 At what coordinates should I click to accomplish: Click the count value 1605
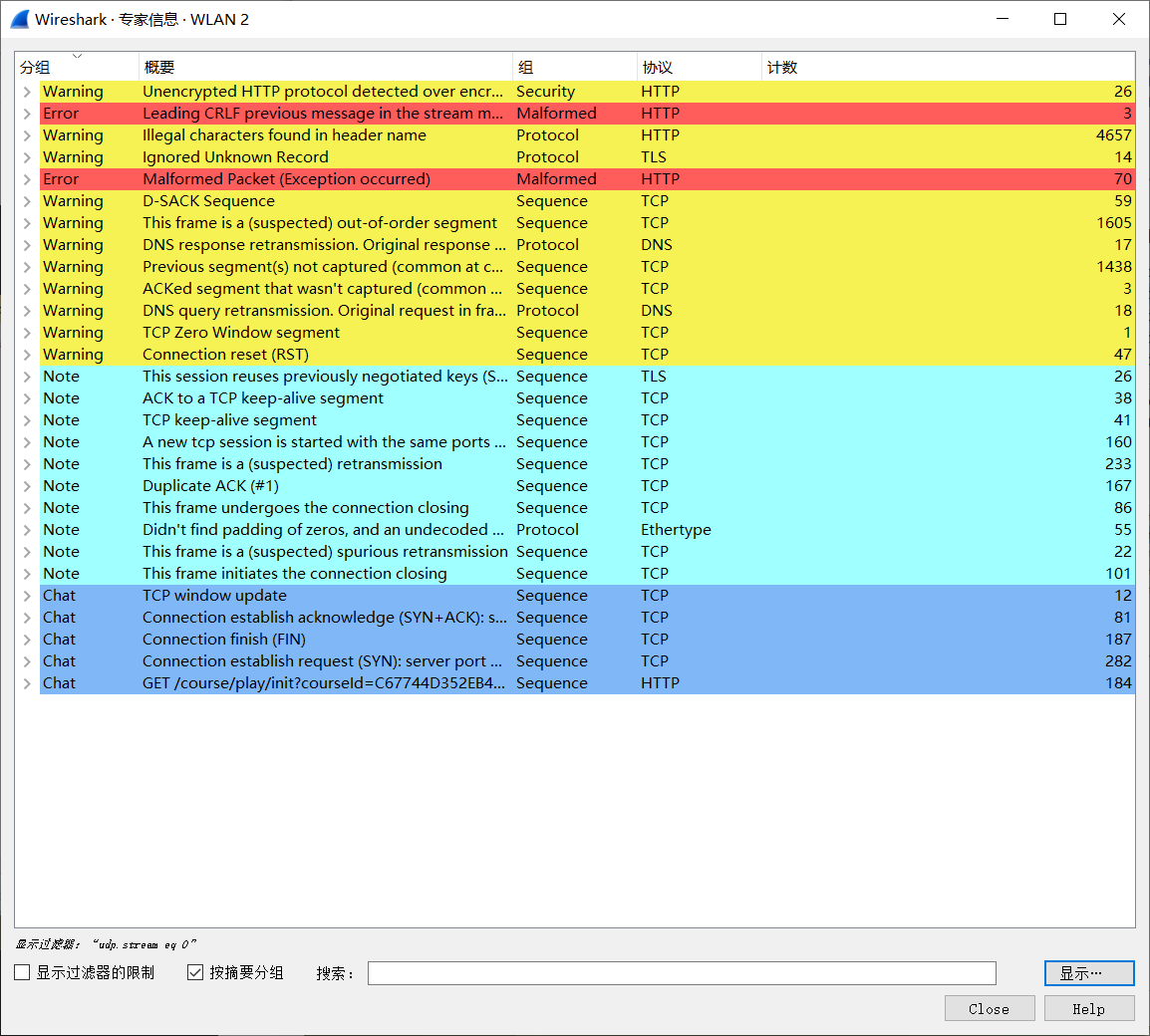pos(1113,223)
